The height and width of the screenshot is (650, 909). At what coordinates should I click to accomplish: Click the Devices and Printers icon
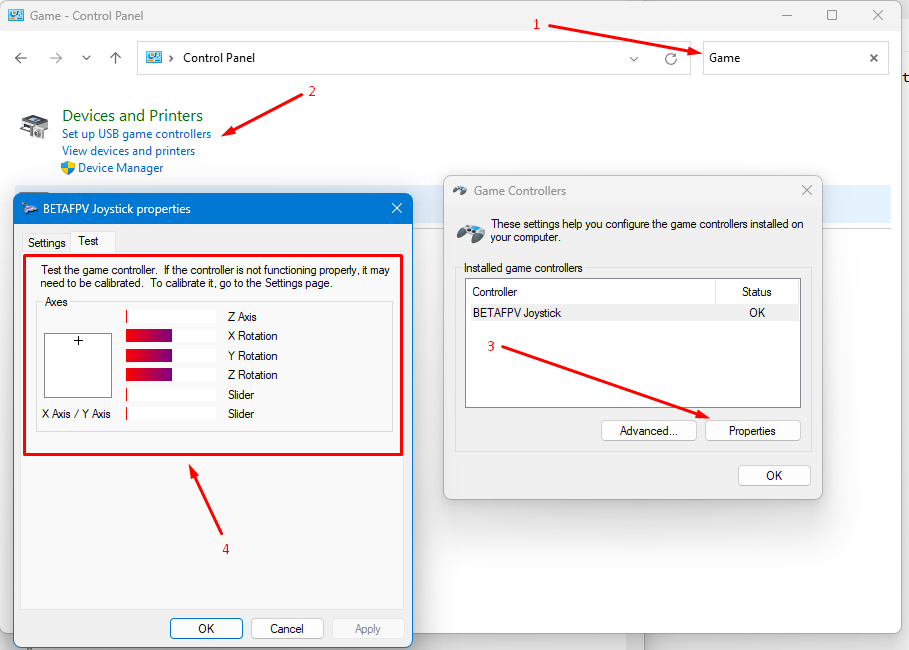pos(35,126)
